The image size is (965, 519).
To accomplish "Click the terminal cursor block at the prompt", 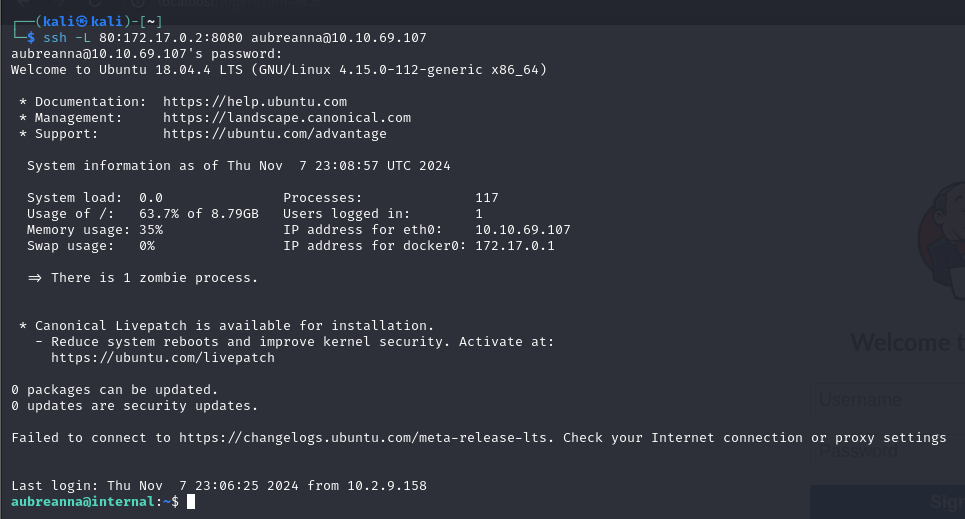I will tap(191, 502).
